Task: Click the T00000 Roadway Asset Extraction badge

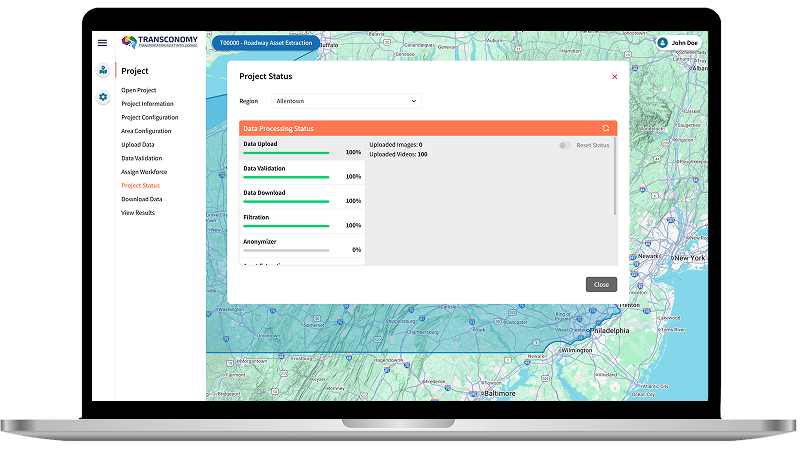Action: (x=264, y=43)
